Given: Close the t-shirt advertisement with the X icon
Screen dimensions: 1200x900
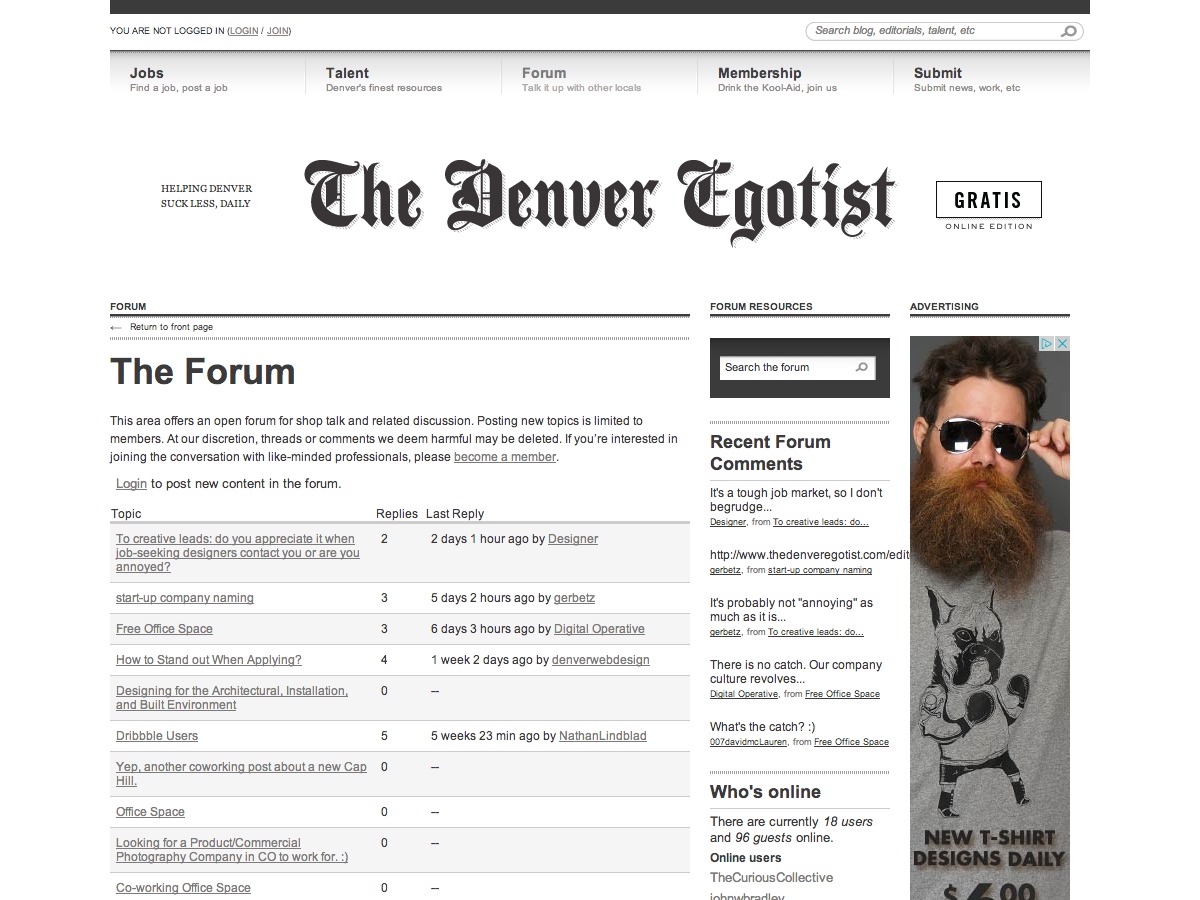Looking at the screenshot, I should (x=1062, y=343).
